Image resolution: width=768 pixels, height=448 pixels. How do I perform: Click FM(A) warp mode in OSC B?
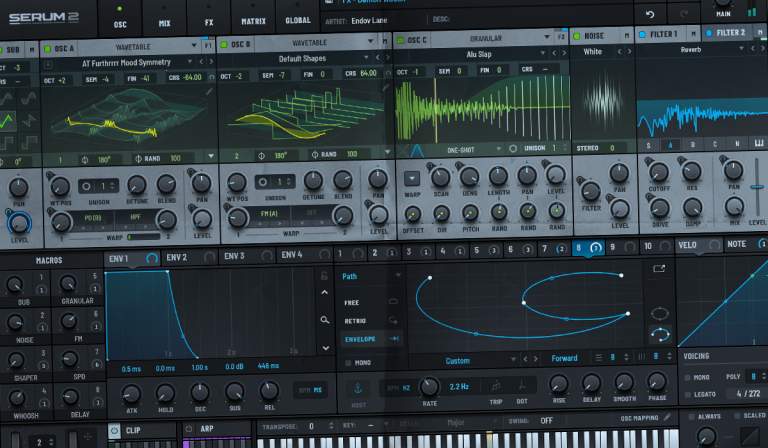click(269, 213)
